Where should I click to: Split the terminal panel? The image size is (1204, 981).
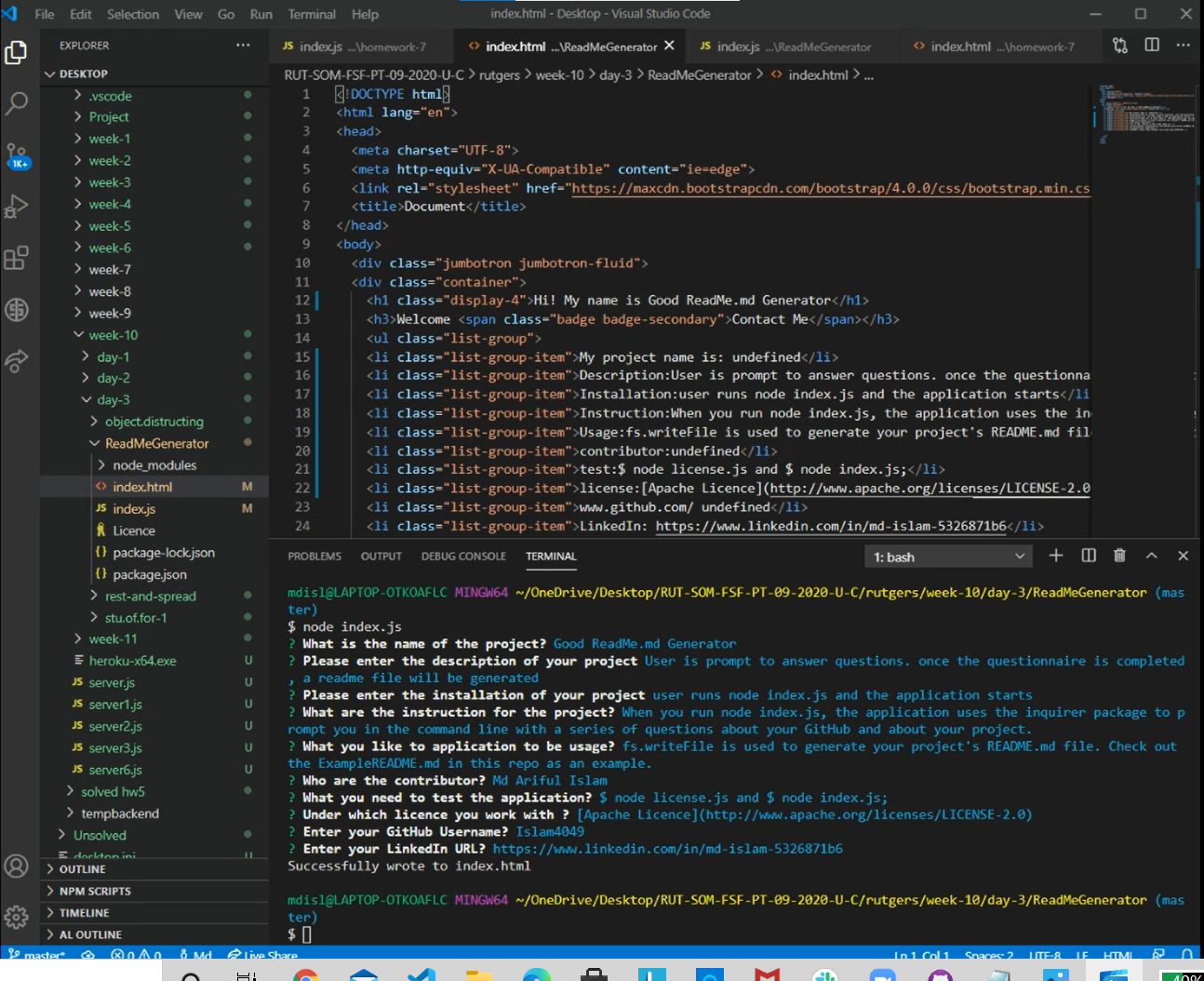click(1089, 556)
